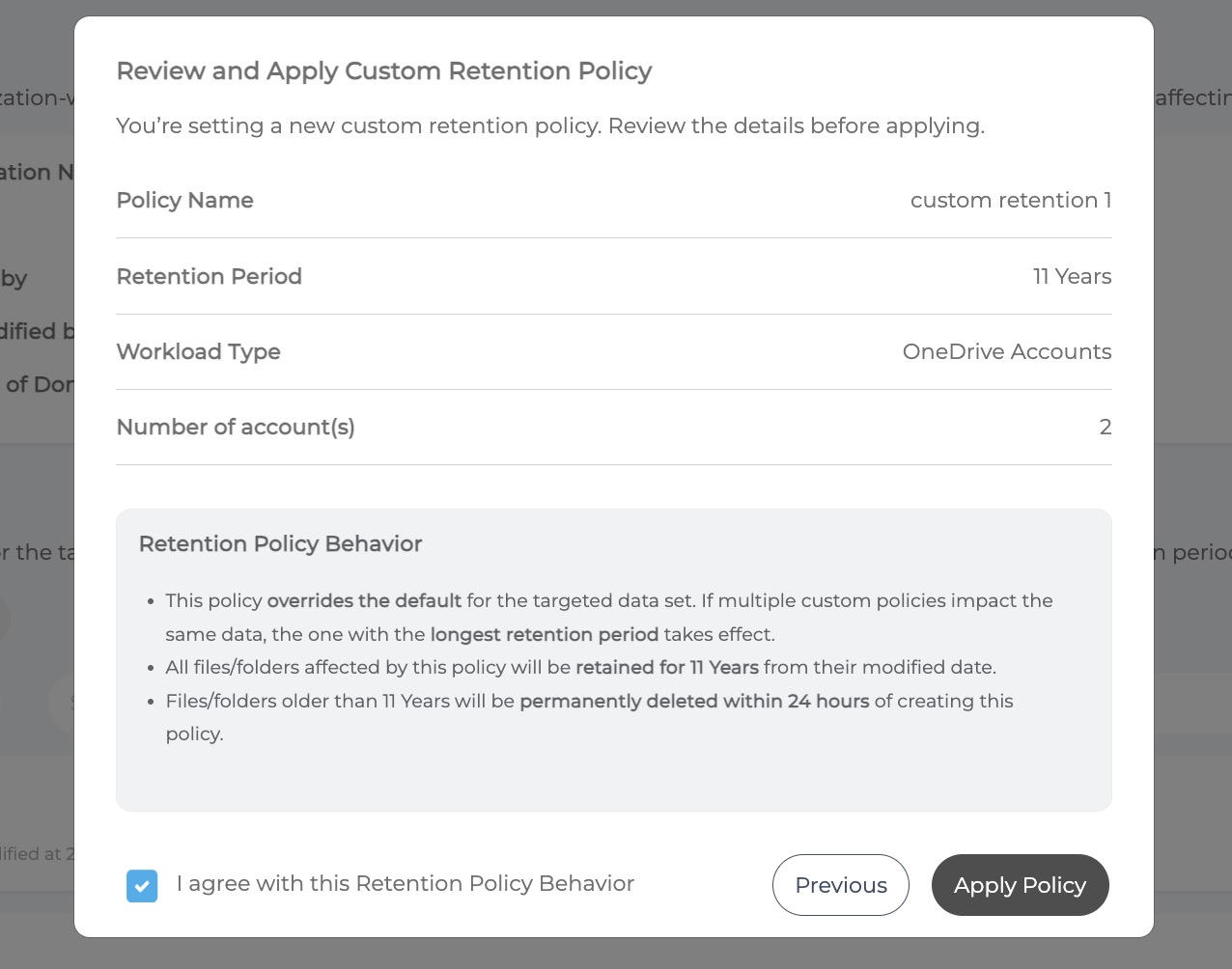Click the bold 'retained for 11 Years' text
The height and width of the screenshot is (969, 1232).
coord(666,668)
